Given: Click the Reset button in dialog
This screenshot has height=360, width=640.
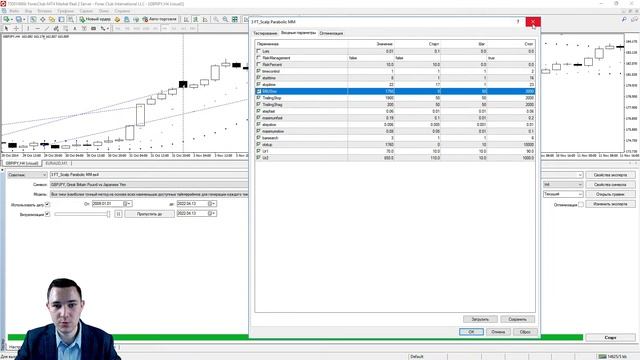Looking at the screenshot, I should tap(525, 332).
